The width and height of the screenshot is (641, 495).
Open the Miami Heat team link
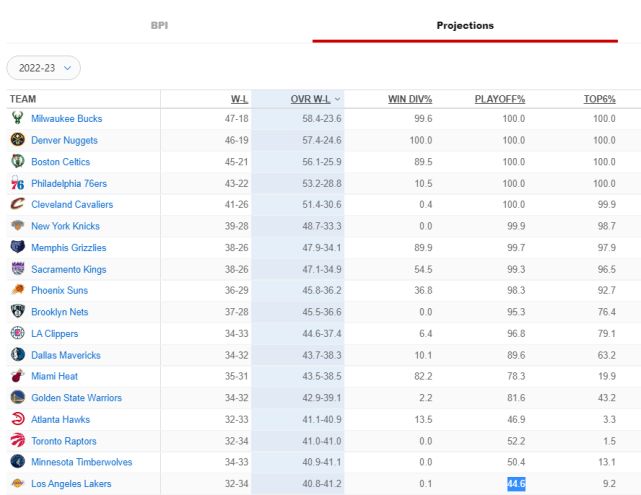coord(54,376)
